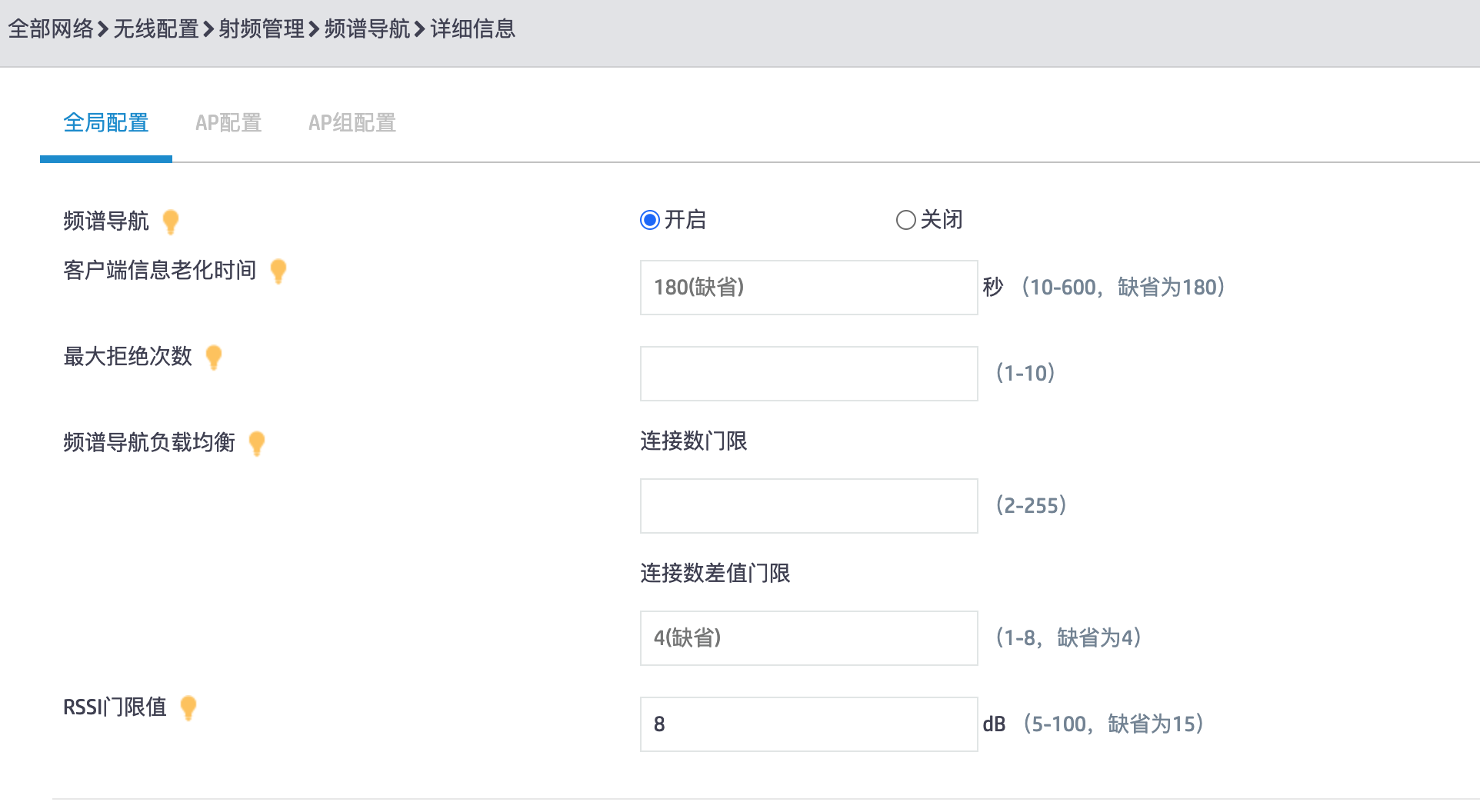Go to 全部网络 in the breadcrumb

[51, 29]
